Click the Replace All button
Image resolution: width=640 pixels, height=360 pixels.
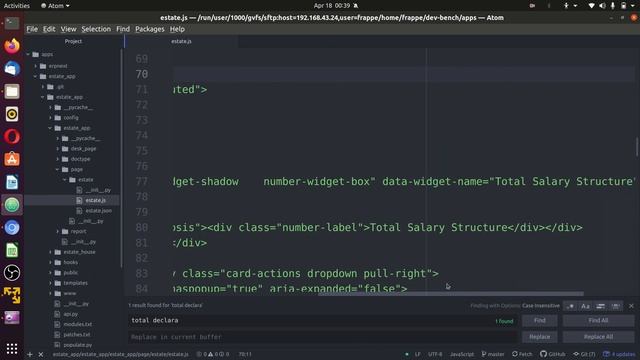pos(598,337)
